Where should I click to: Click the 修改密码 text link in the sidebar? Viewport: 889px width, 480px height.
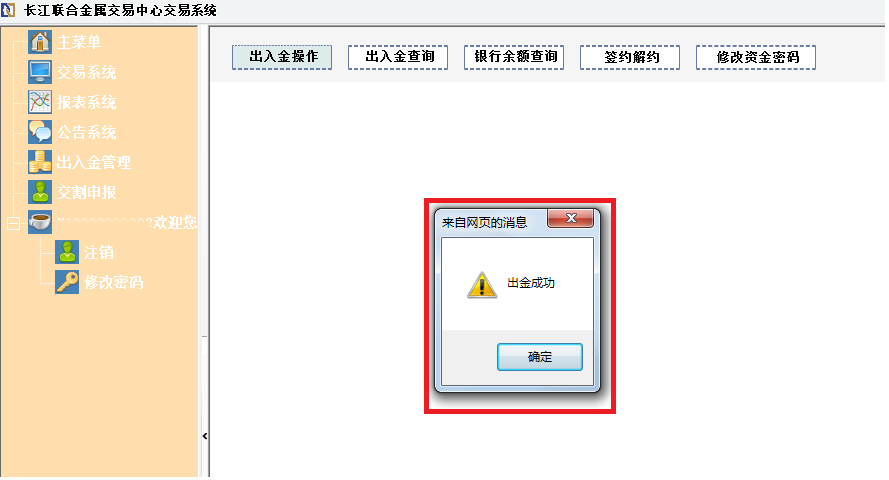113,282
